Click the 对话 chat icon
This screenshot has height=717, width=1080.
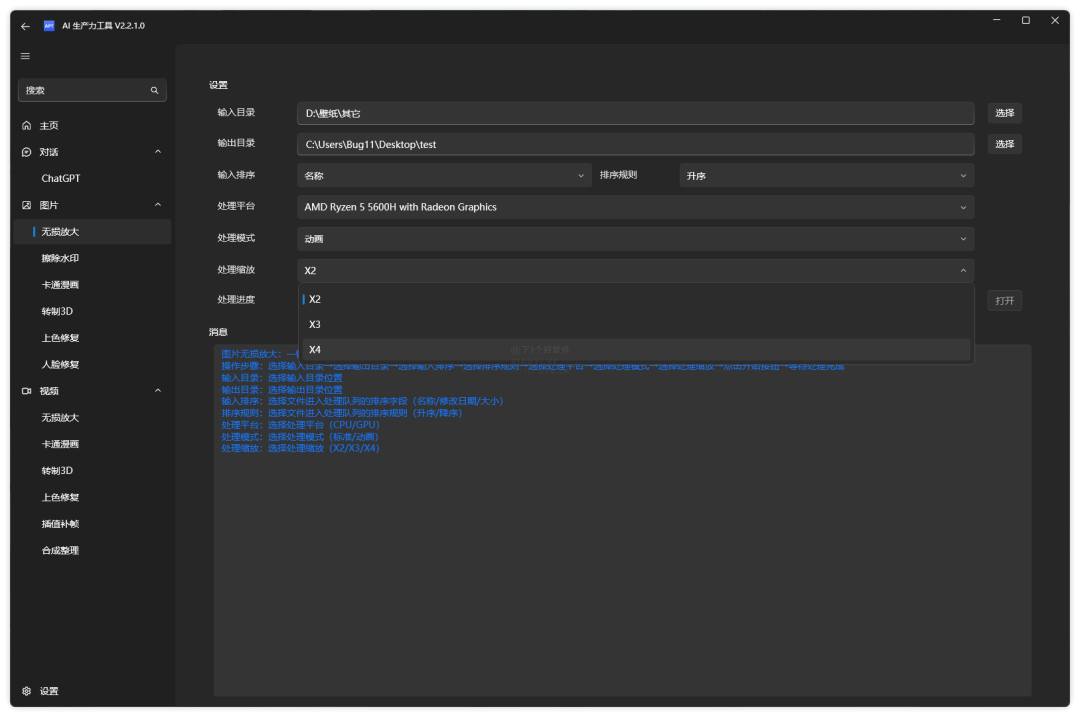(x=26, y=152)
